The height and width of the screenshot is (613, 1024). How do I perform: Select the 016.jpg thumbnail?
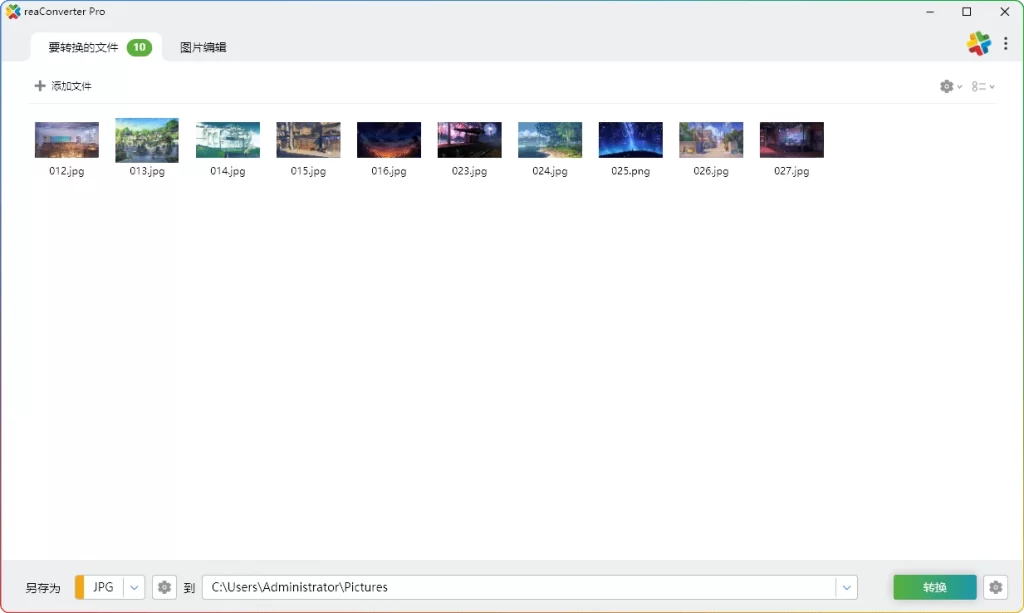[388, 139]
